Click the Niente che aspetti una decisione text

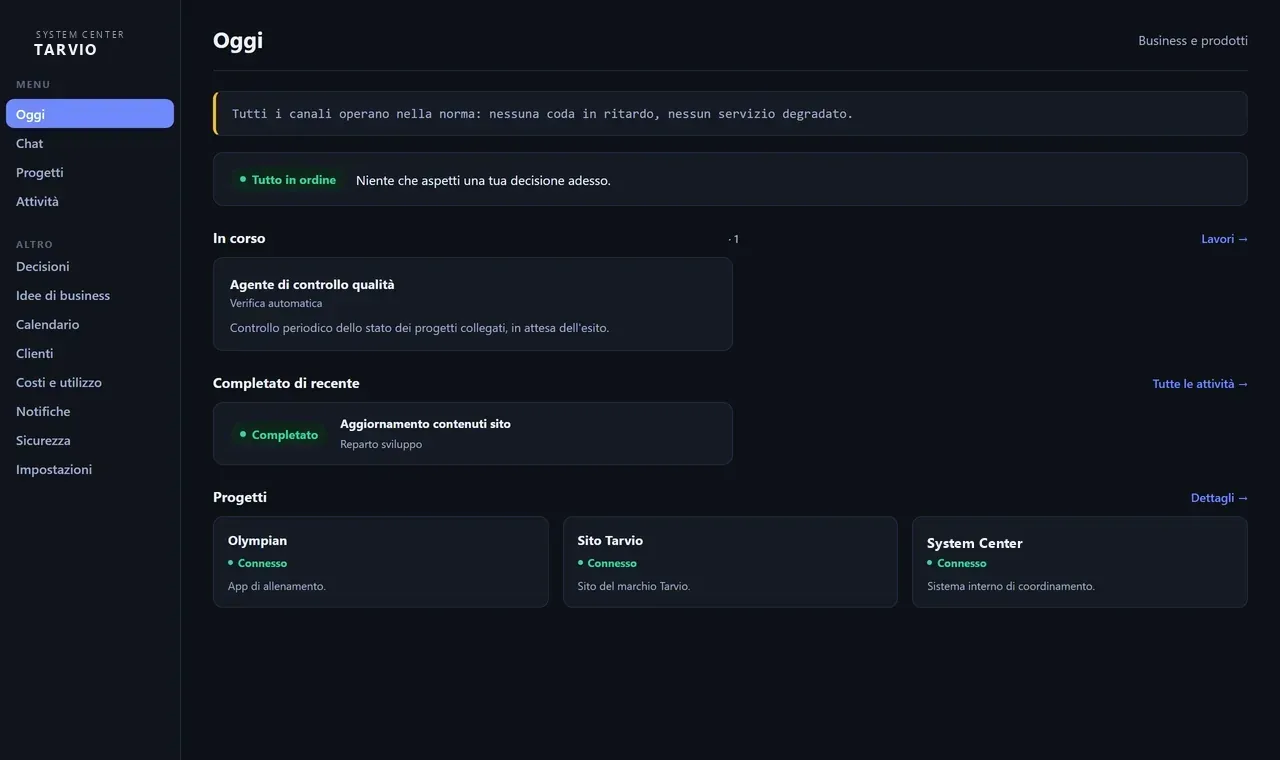[483, 181]
